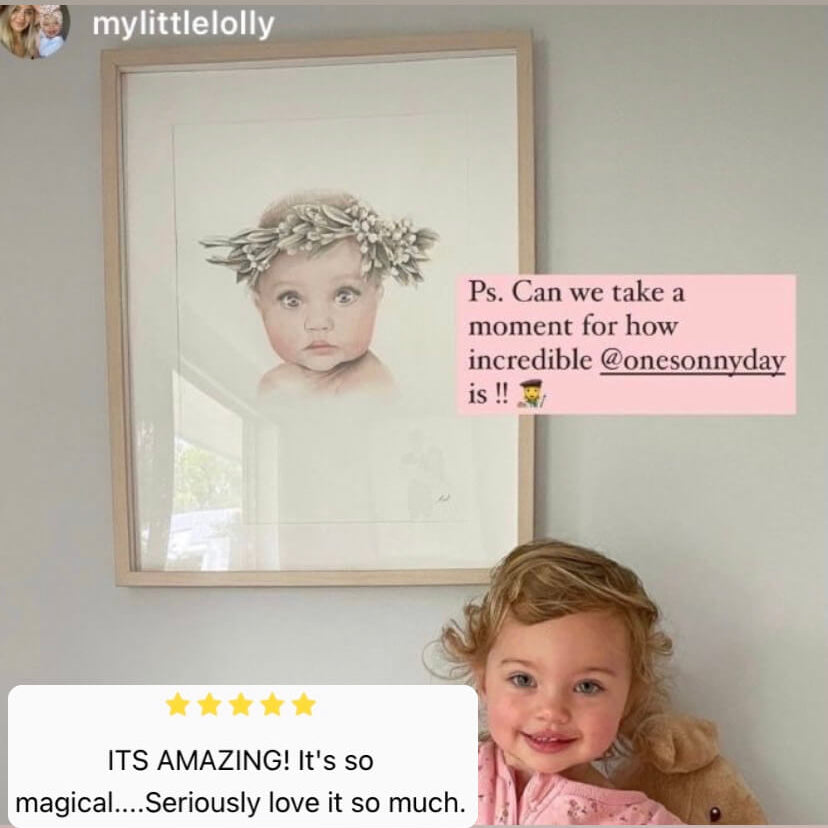Select the middle yellow rating star
828x828 pixels.
241,704
